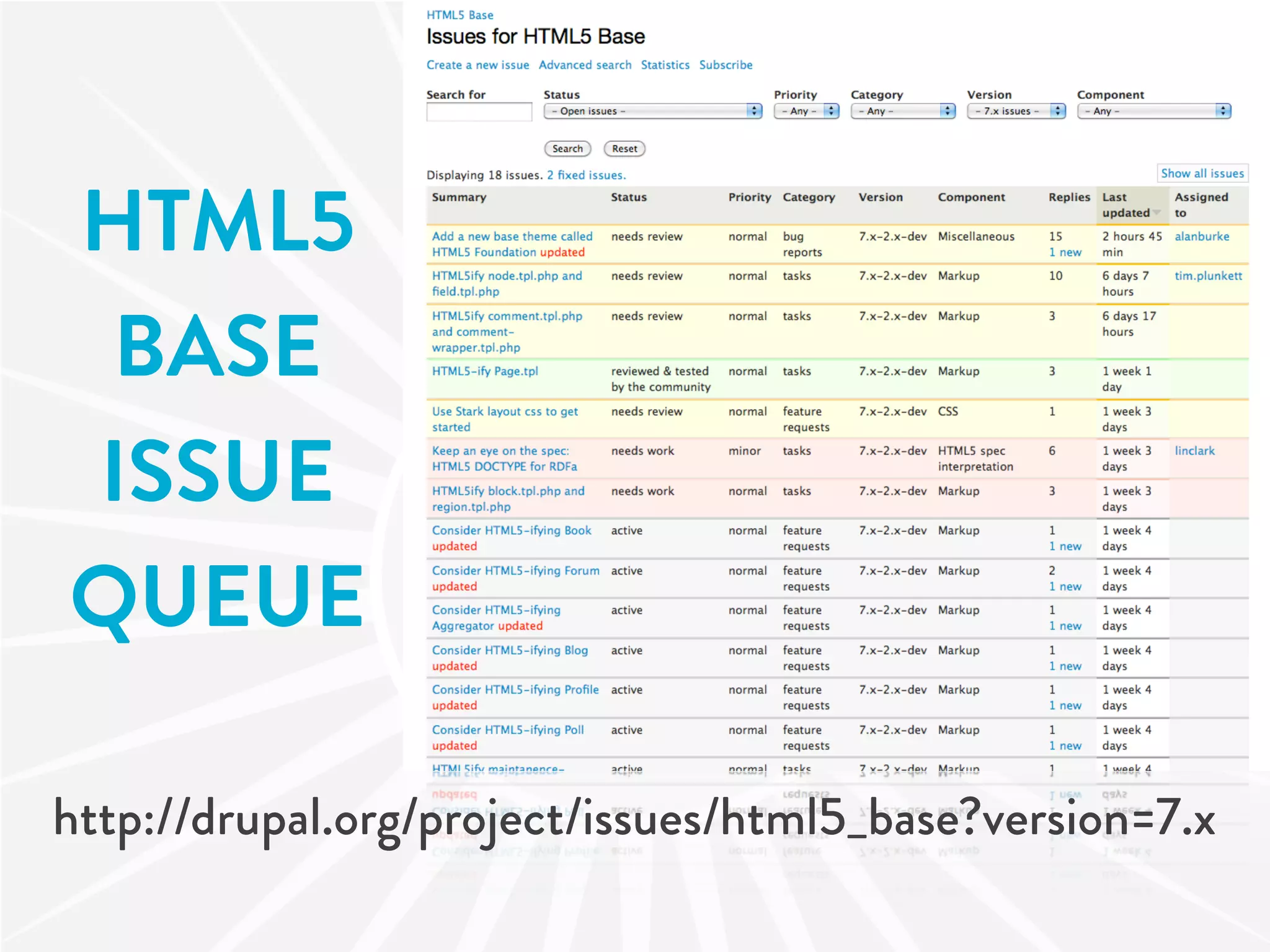Sort by Category column header
1270x952 pixels.
click(809, 197)
